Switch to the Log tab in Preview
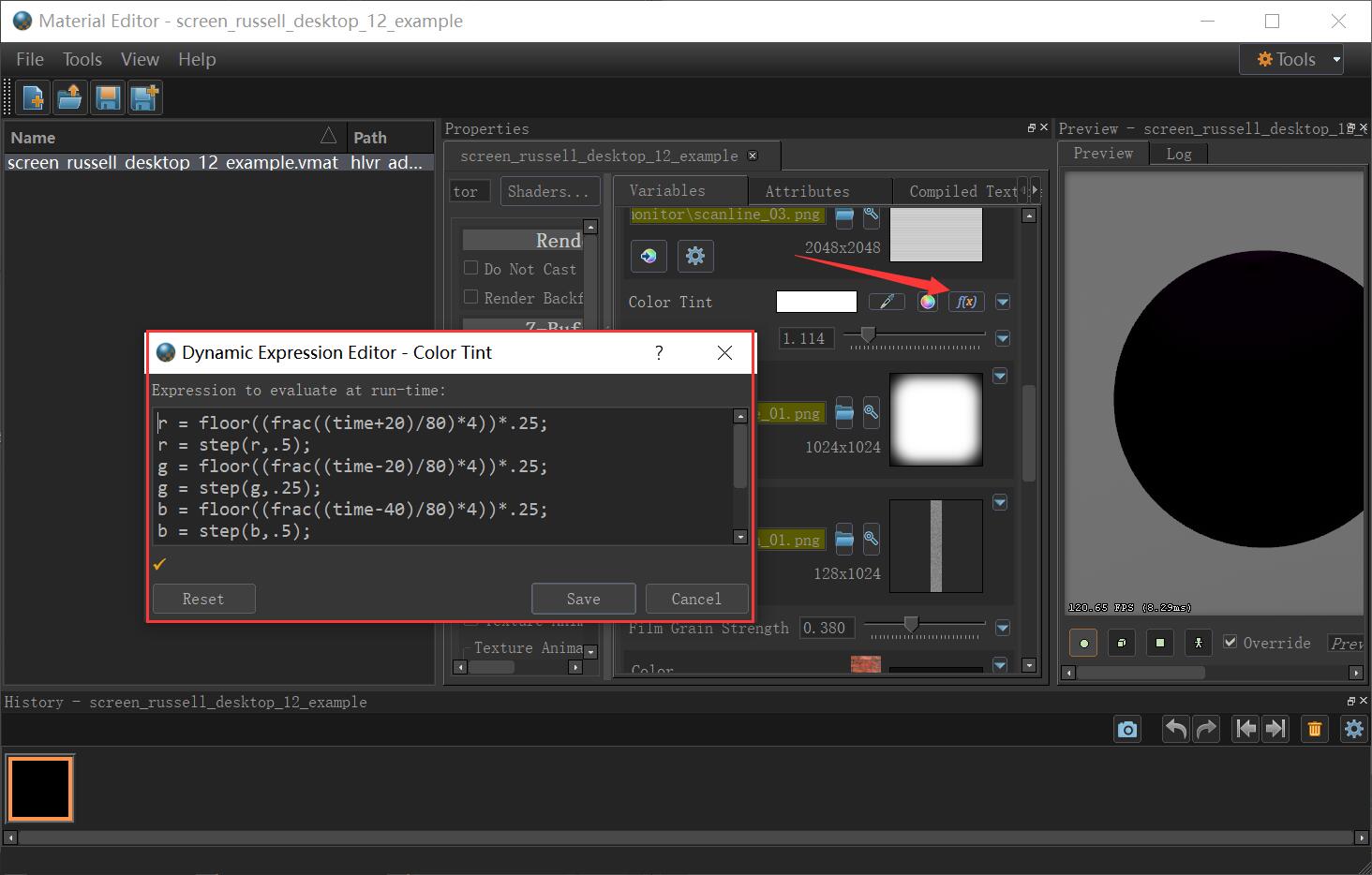The height and width of the screenshot is (875, 1372). pyautogui.click(x=1179, y=154)
